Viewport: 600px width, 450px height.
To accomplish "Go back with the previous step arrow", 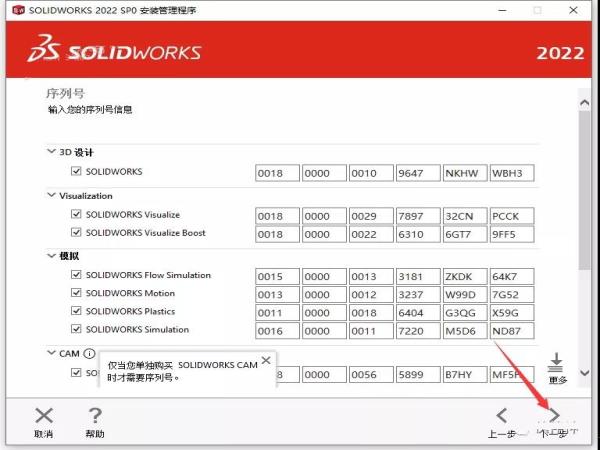I will click(502, 416).
